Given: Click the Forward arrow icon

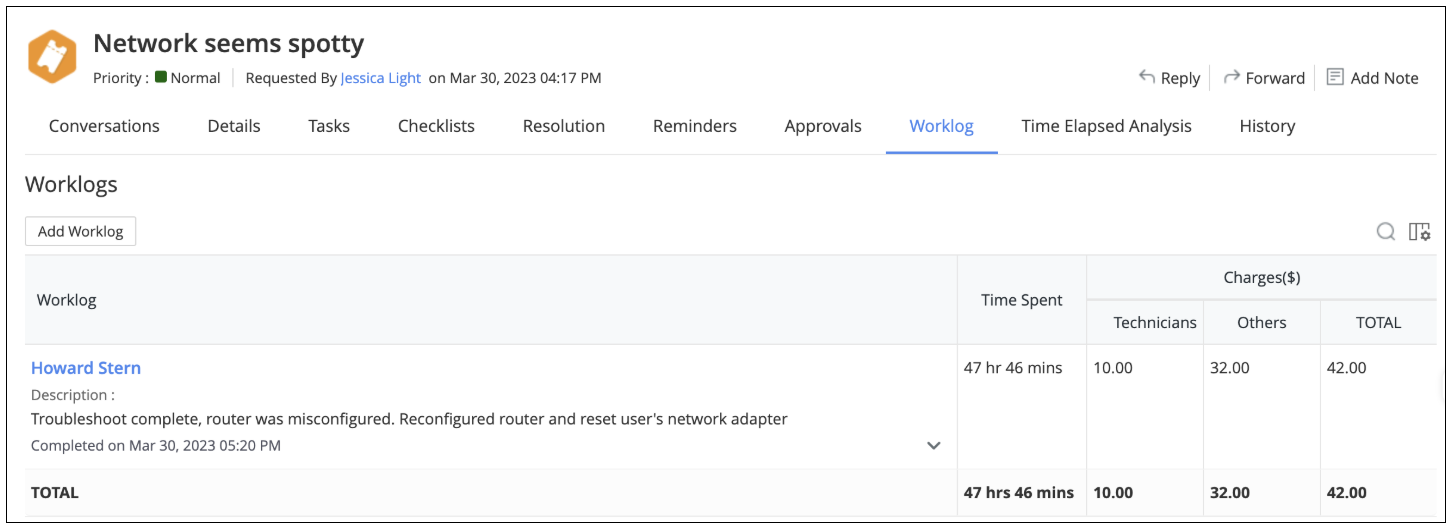Looking at the screenshot, I should [x=1232, y=77].
